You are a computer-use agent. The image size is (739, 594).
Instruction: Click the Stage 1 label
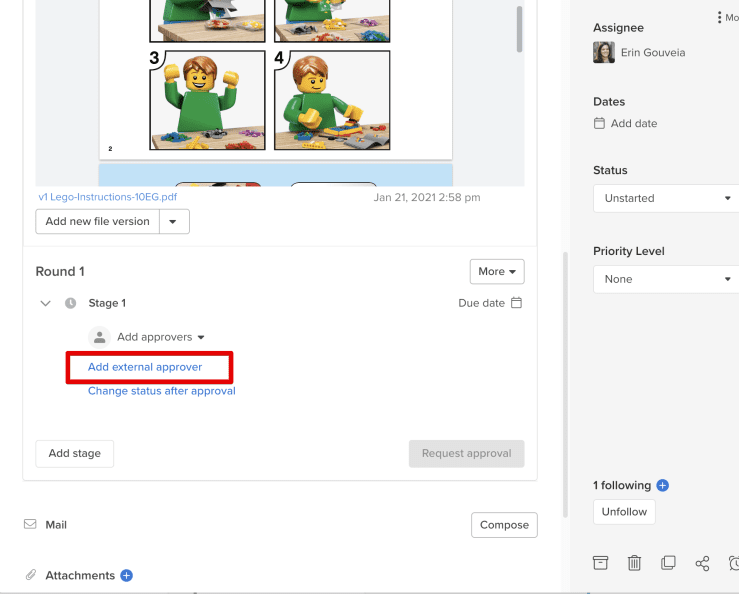[107, 303]
